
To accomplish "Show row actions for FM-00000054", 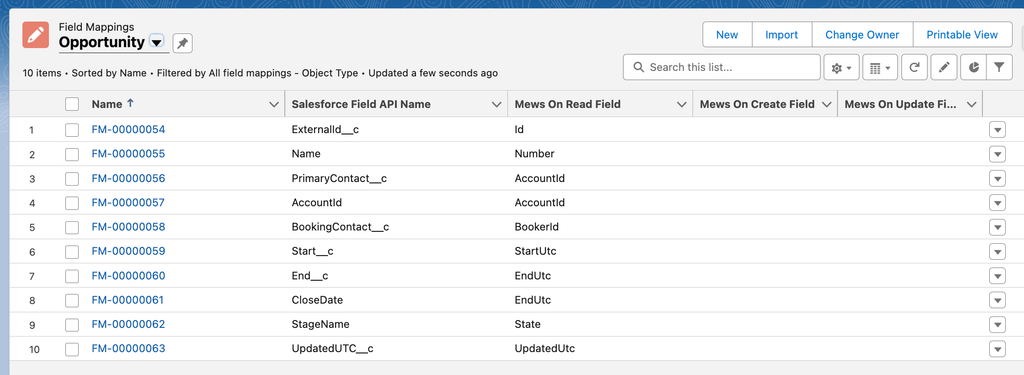I will [x=997, y=130].
